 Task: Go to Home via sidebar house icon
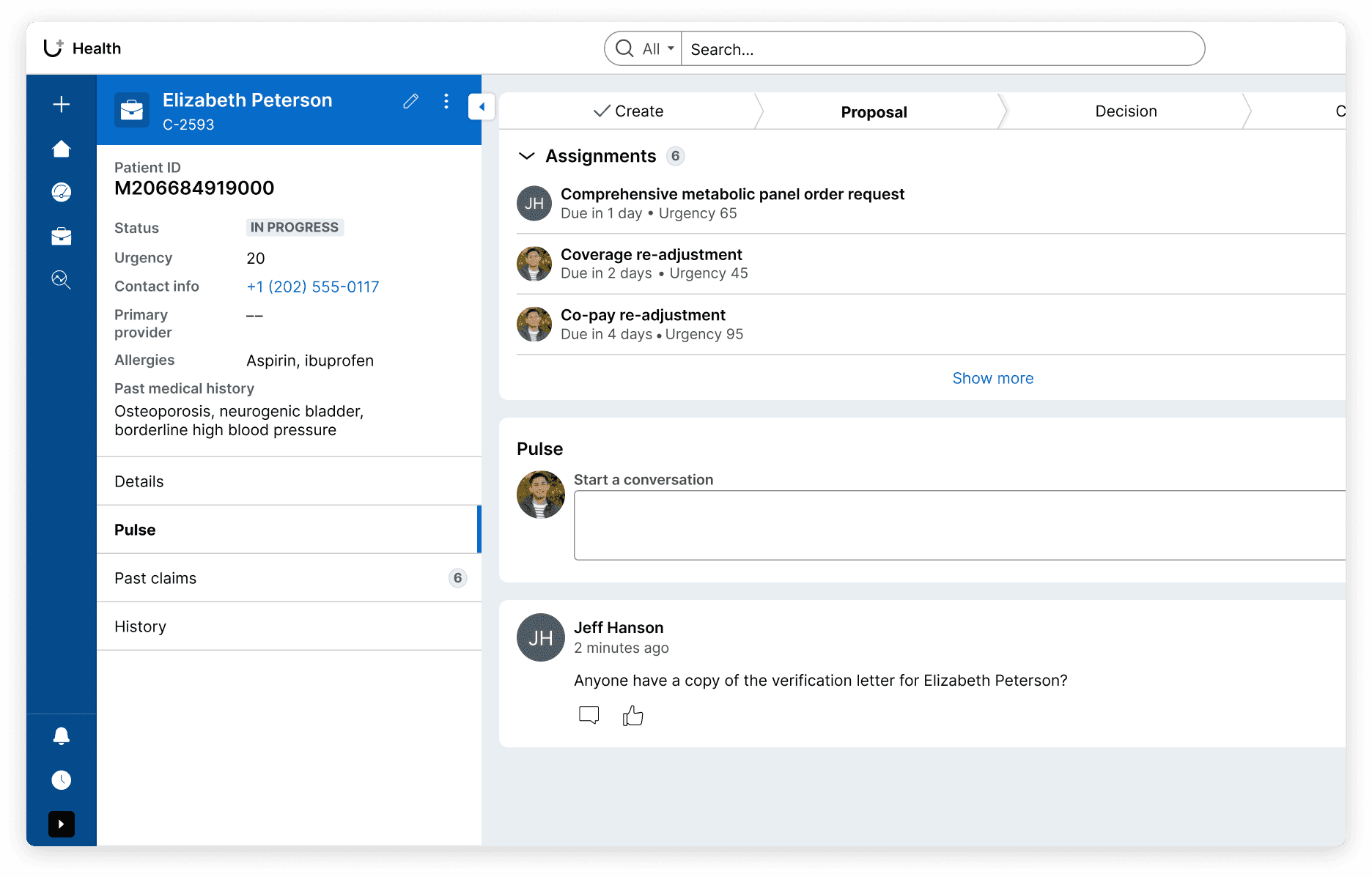(62, 149)
